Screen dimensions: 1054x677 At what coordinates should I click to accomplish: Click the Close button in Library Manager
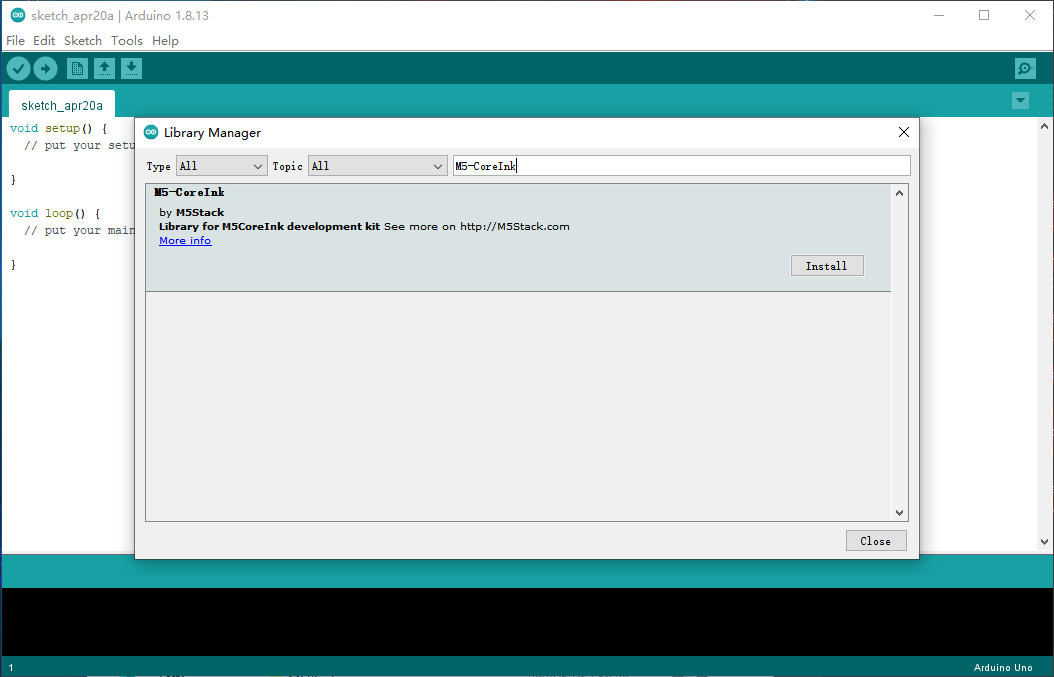tap(876, 541)
